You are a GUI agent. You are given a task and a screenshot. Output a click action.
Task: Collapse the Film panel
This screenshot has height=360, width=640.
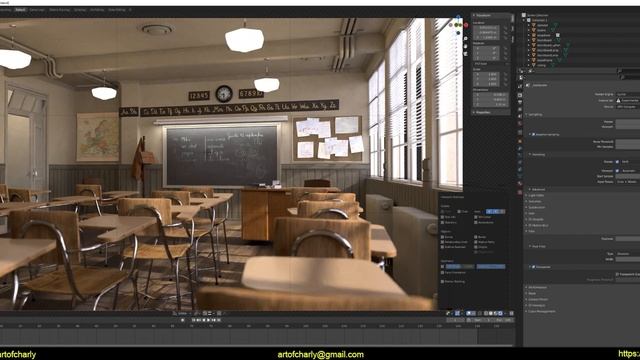point(530,231)
